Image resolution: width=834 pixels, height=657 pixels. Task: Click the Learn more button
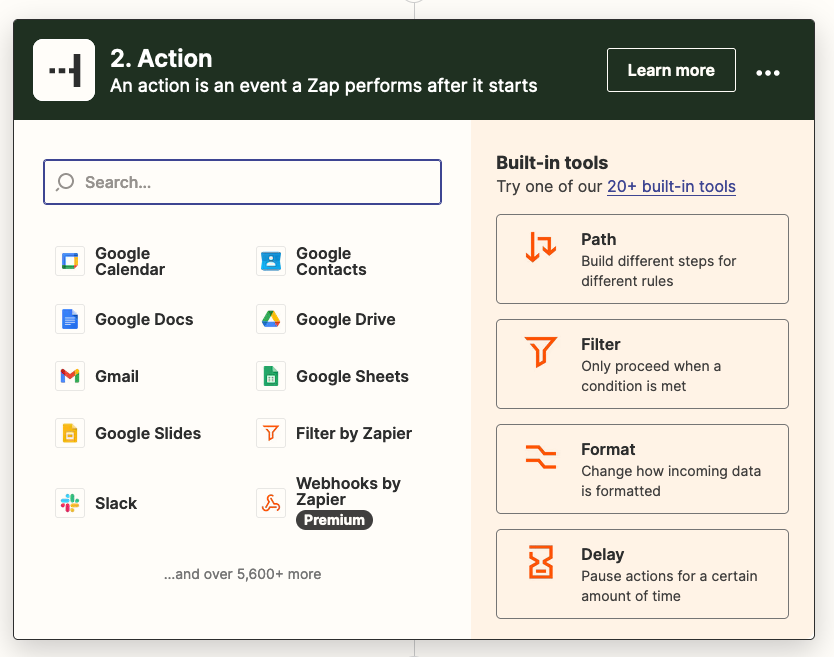tap(671, 70)
